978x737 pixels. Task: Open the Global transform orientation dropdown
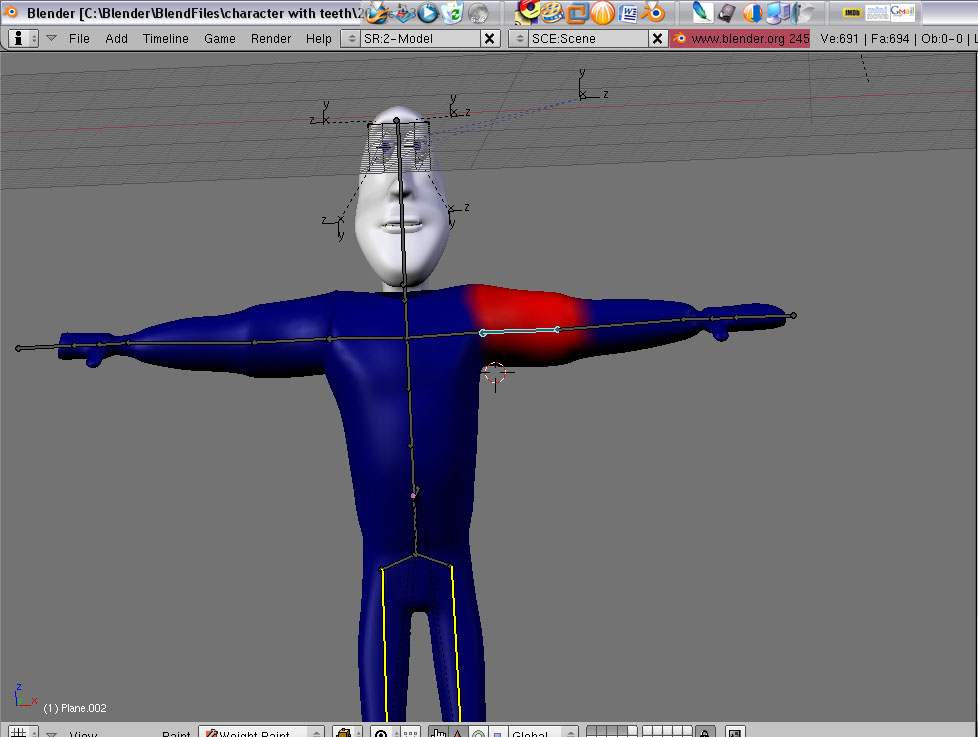tap(543, 733)
